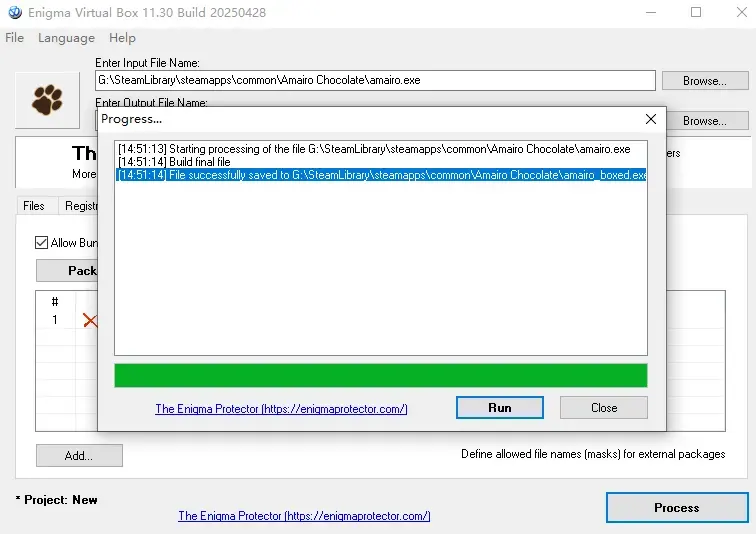
Task: Click the Run button in Progress dialog
Action: tap(500, 408)
